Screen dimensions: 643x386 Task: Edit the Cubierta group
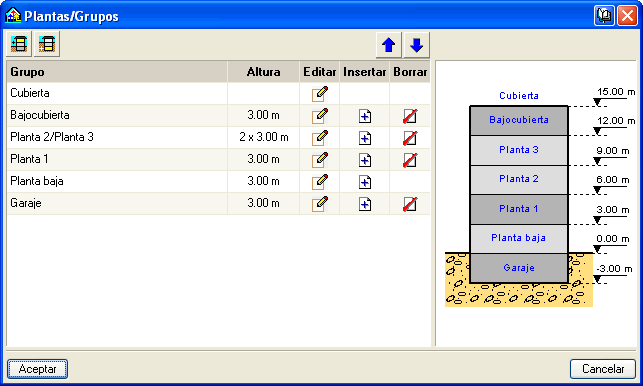[x=320, y=94]
